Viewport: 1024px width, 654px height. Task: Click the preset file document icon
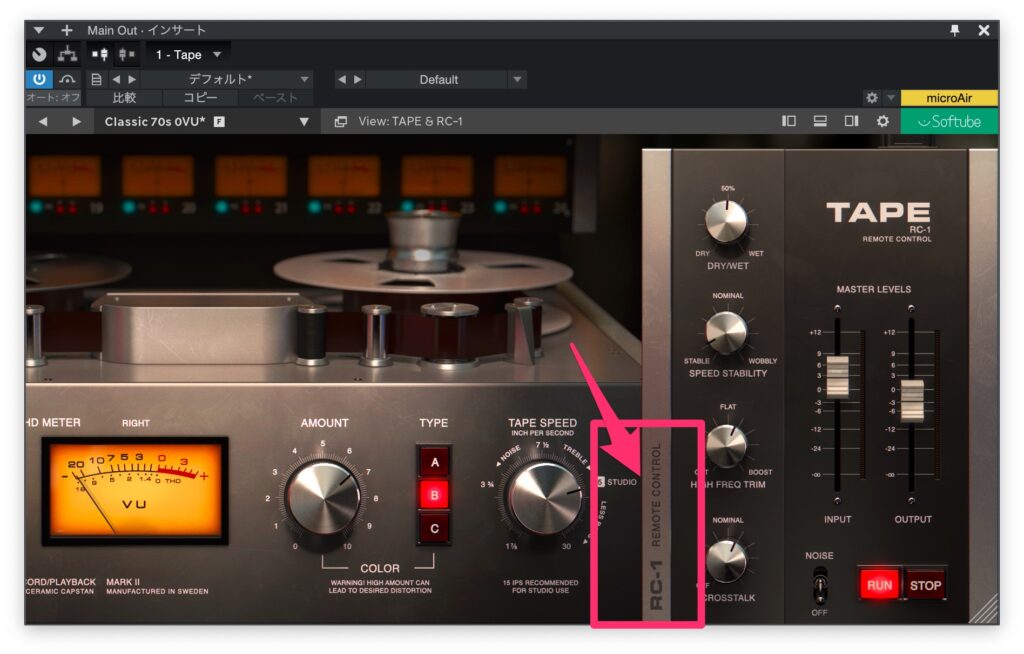(97, 79)
